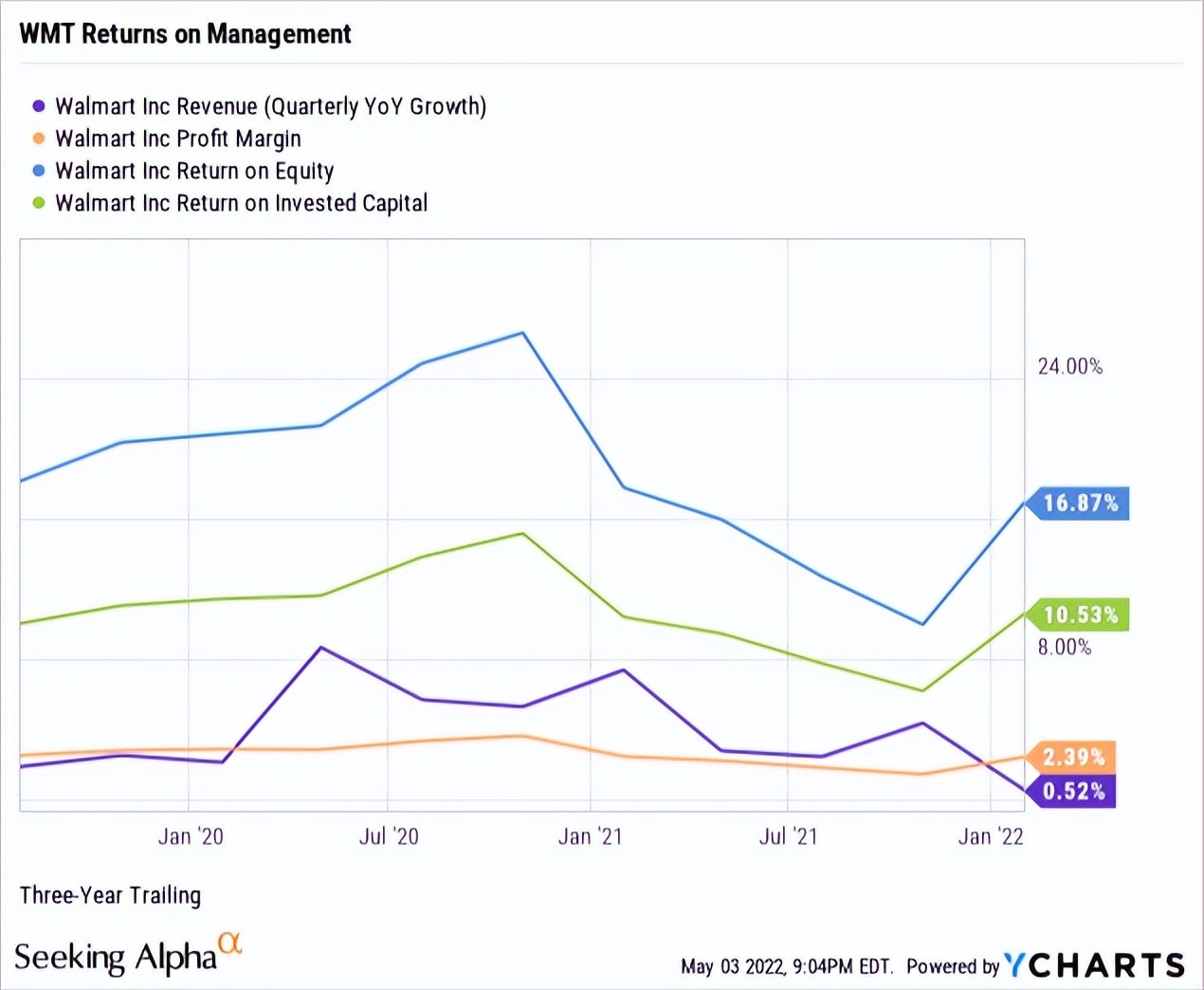Click the Jan '22 x-axis label
The image size is (1204, 990).
[x=992, y=836]
